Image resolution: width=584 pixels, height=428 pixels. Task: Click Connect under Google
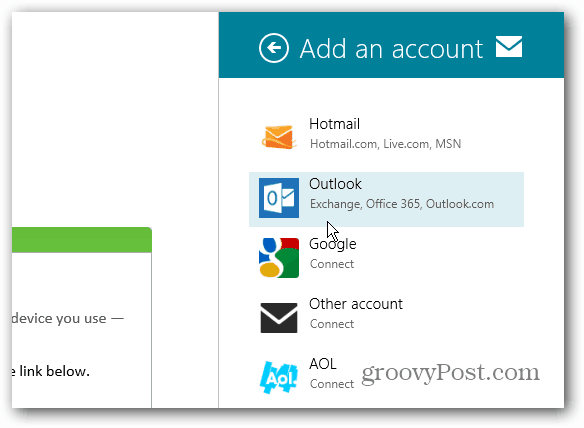(332, 264)
